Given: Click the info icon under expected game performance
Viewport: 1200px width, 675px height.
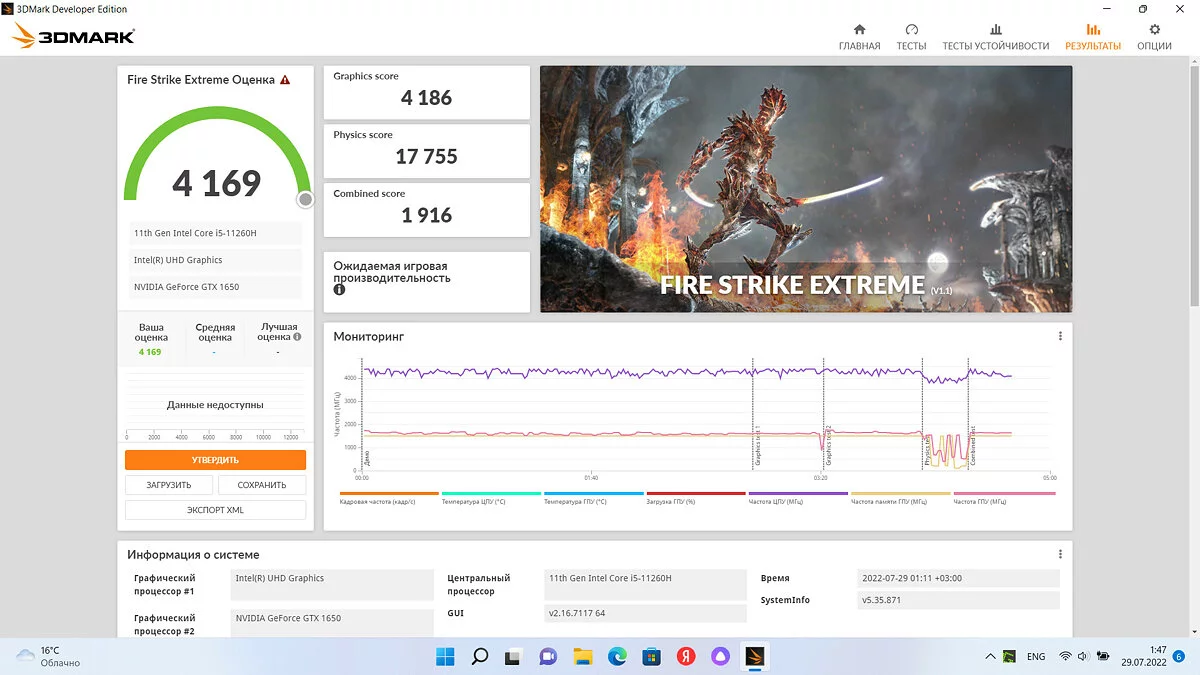Looking at the screenshot, I should point(339,290).
